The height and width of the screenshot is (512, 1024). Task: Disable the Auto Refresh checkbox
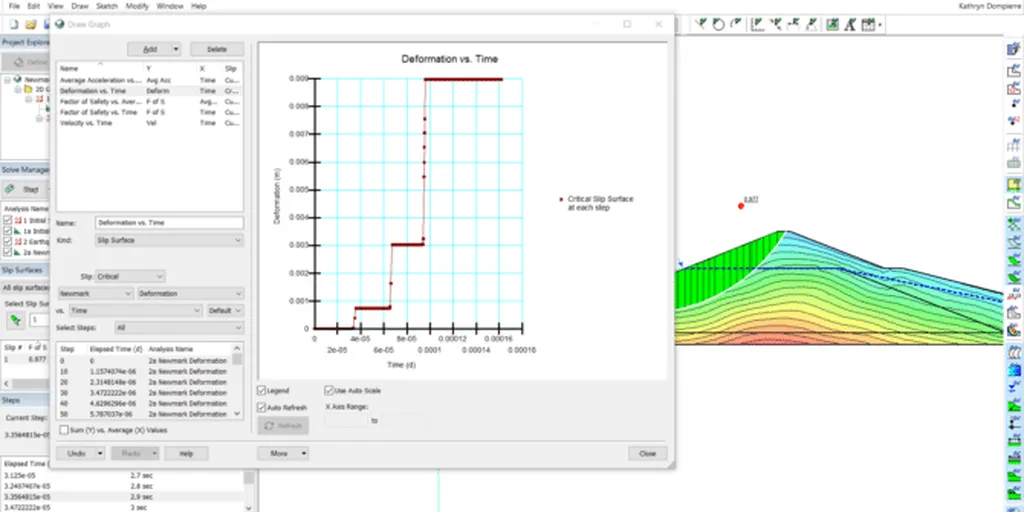[x=262, y=408]
